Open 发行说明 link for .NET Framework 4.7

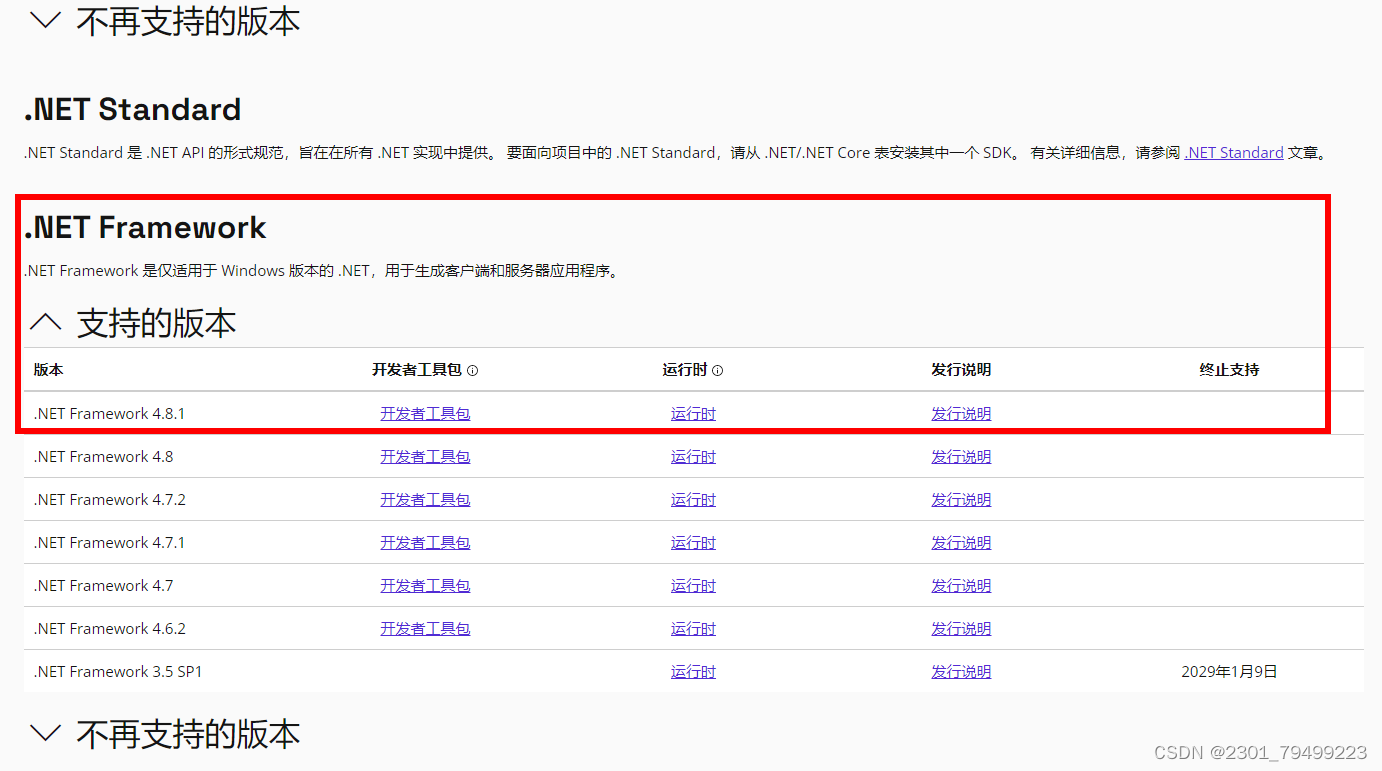(961, 586)
